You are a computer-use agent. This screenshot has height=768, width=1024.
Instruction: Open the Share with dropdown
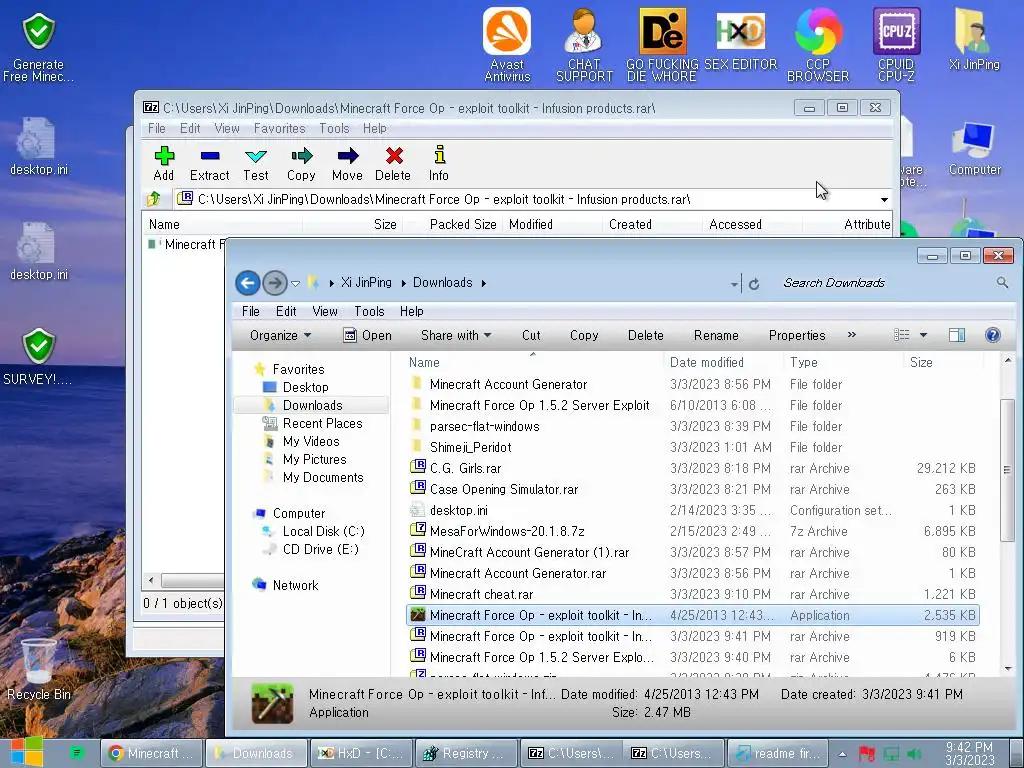(456, 335)
